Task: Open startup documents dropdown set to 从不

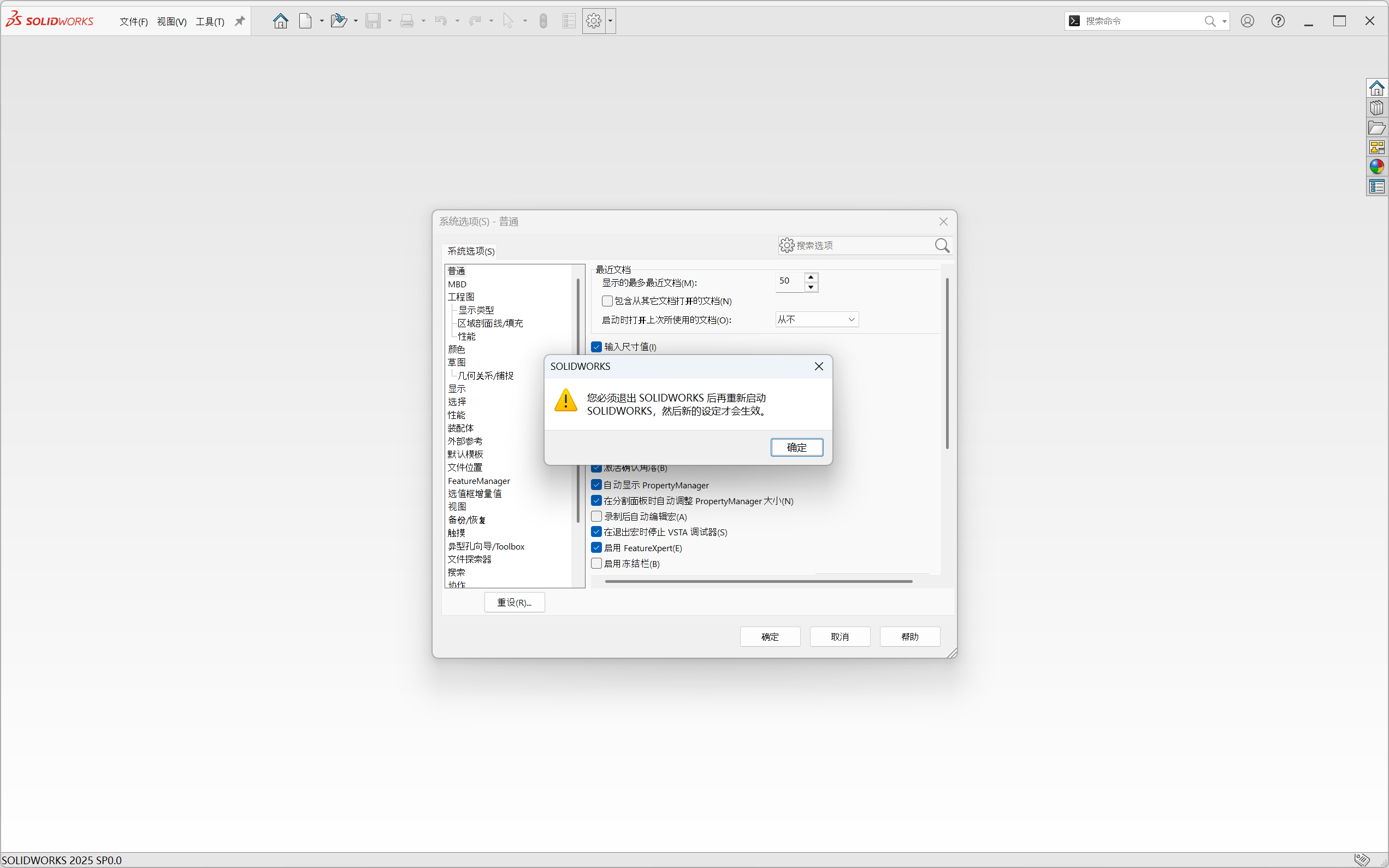Action: 816,319
